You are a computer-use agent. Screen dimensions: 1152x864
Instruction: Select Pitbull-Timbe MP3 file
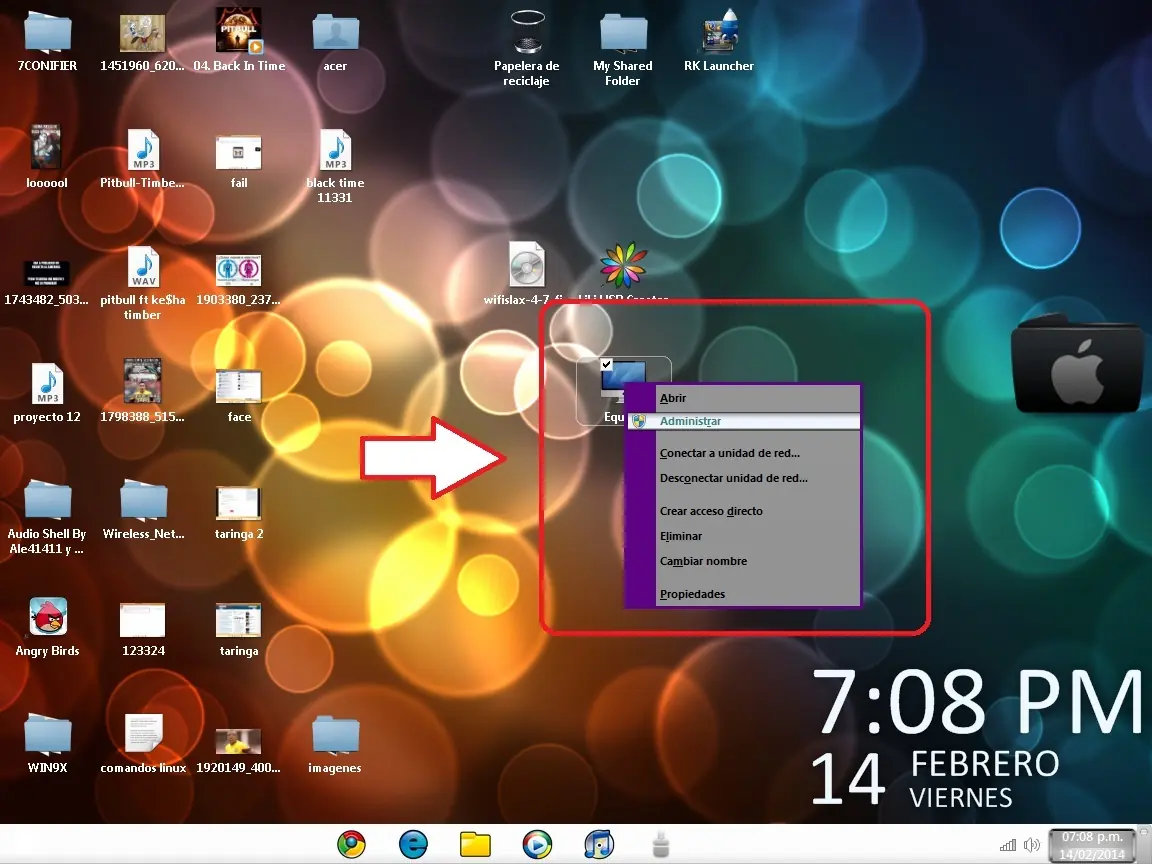[x=143, y=150]
